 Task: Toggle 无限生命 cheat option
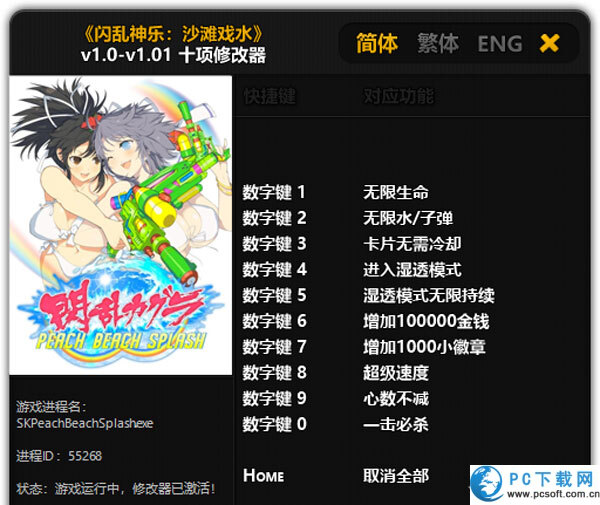(396, 192)
